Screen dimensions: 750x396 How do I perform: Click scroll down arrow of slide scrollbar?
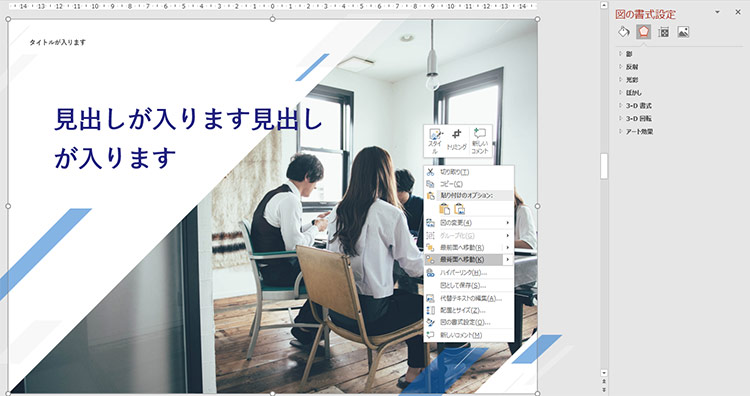pos(604,373)
